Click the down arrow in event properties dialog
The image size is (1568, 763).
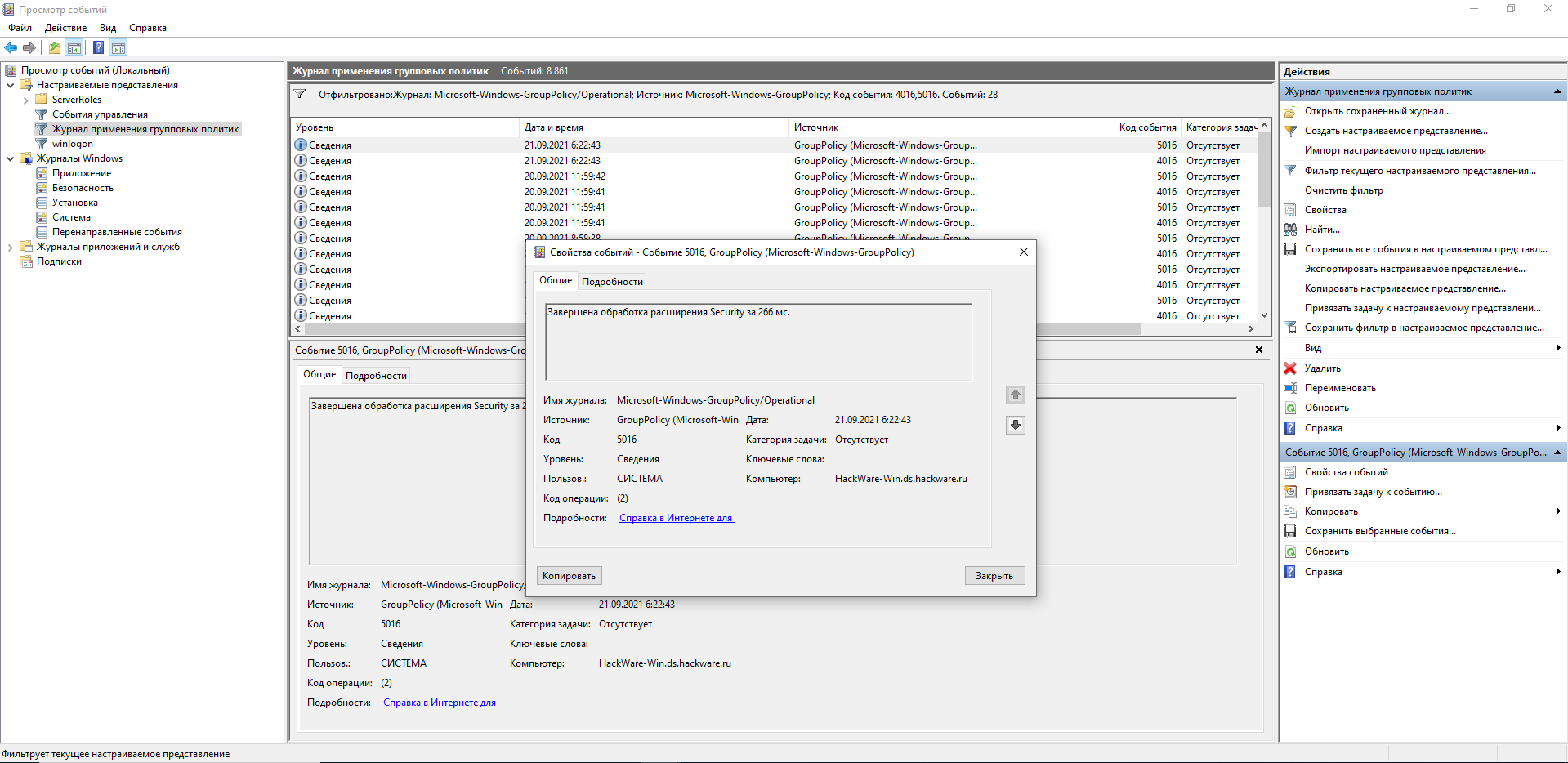pyautogui.click(x=1015, y=425)
